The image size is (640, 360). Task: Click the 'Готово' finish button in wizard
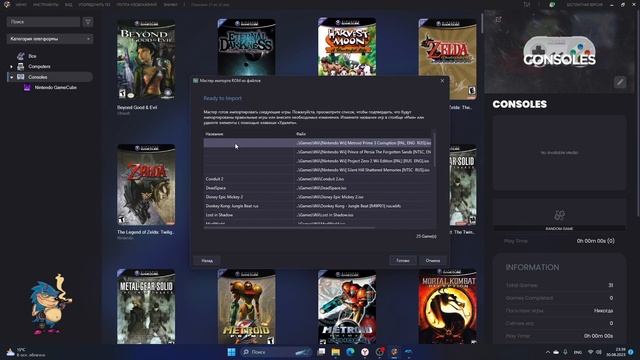403,260
